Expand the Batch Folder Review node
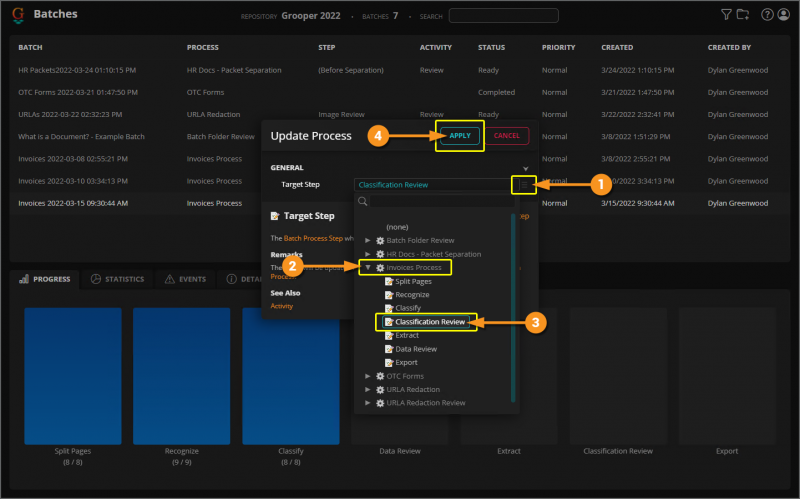The height and width of the screenshot is (499, 800). [368, 240]
